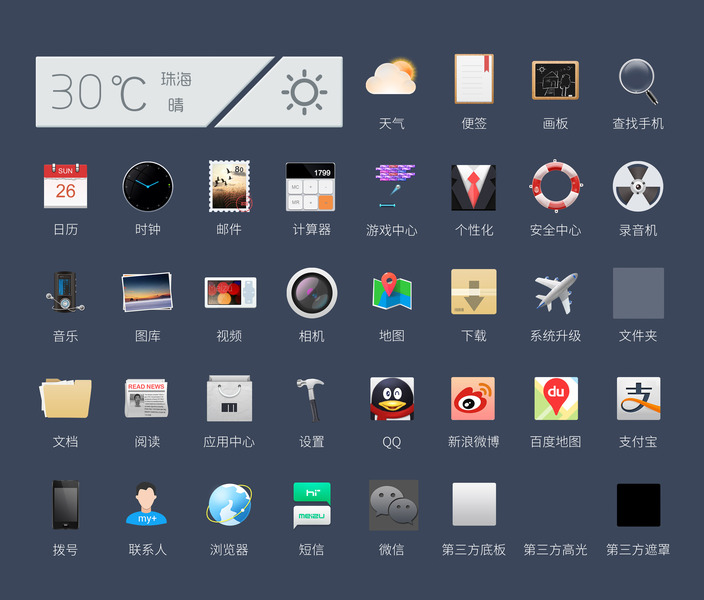Open the 查找手机 magnifier icon
The width and height of the screenshot is (704, 600).
click(638, 81)
